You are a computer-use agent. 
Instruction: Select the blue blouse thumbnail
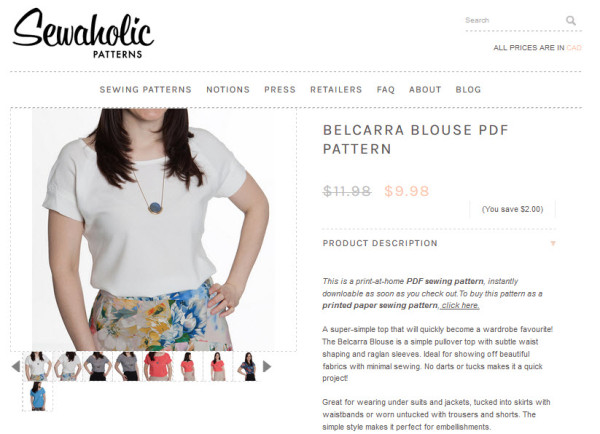pyautogui.click(x=38, y=396)
